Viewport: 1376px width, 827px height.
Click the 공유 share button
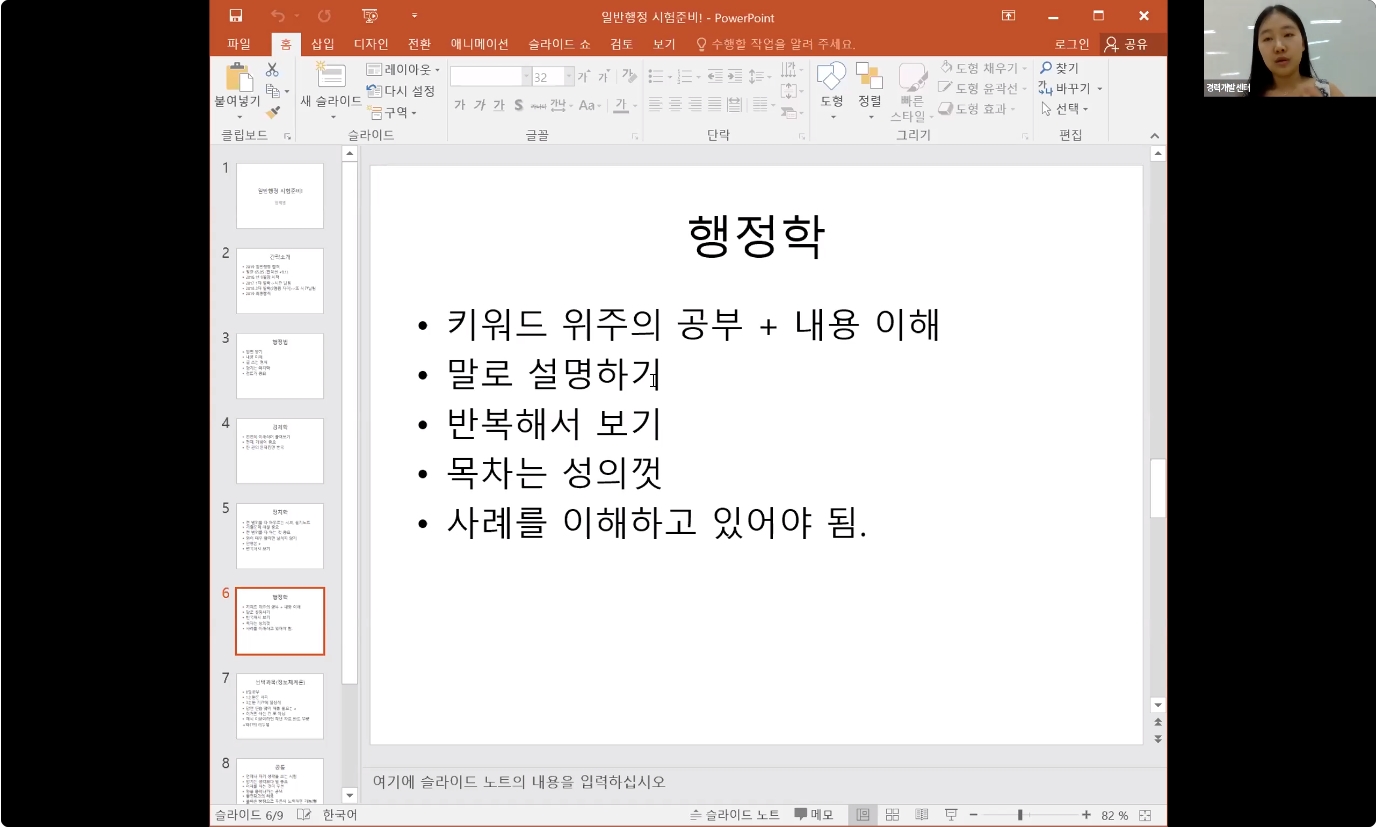(x=1127, y=44)
